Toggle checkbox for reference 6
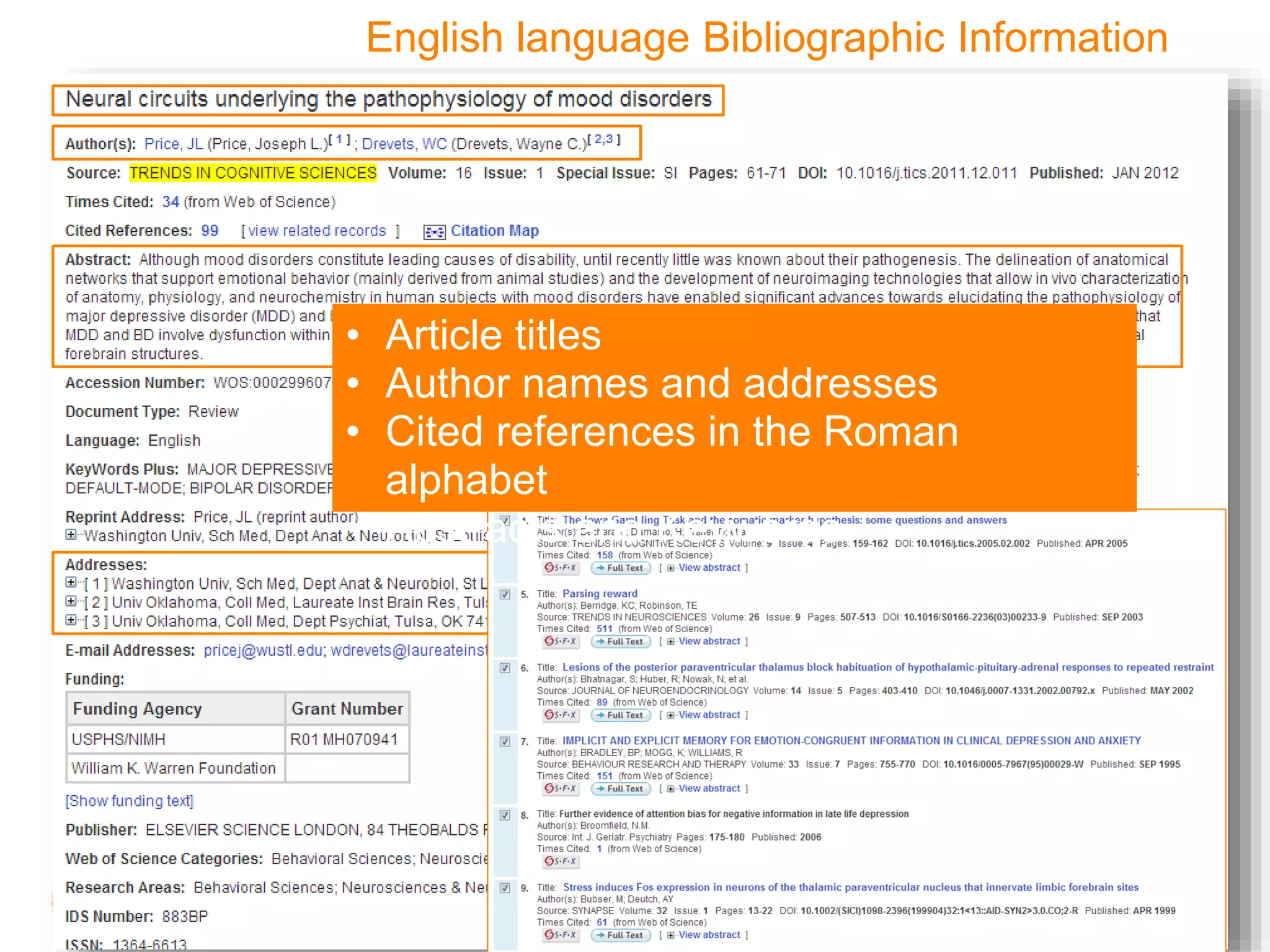 [x=505, y=668]
